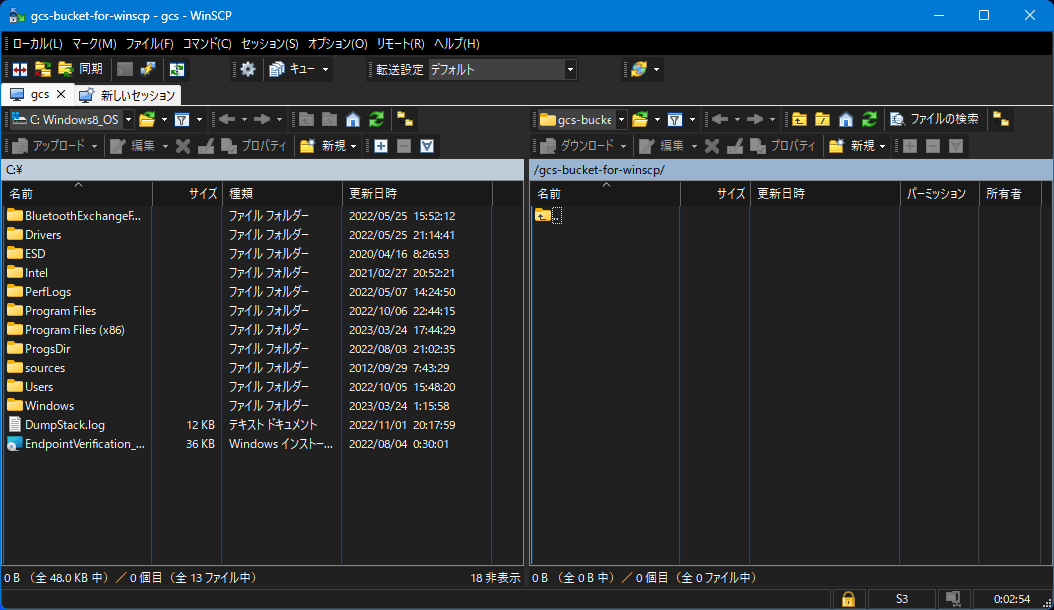Go to remote home directory icon
This screenshot has height=610, width=1054.
[x=846, y=120]
